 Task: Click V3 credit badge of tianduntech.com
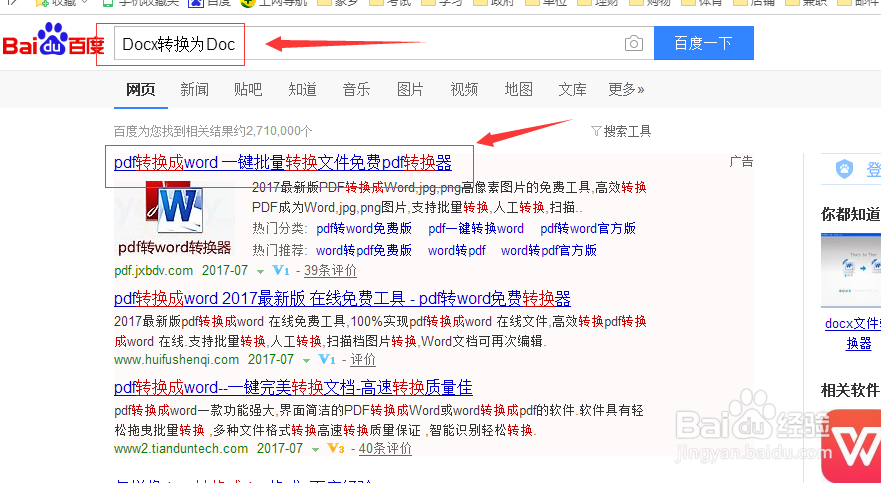coord(336,449)
